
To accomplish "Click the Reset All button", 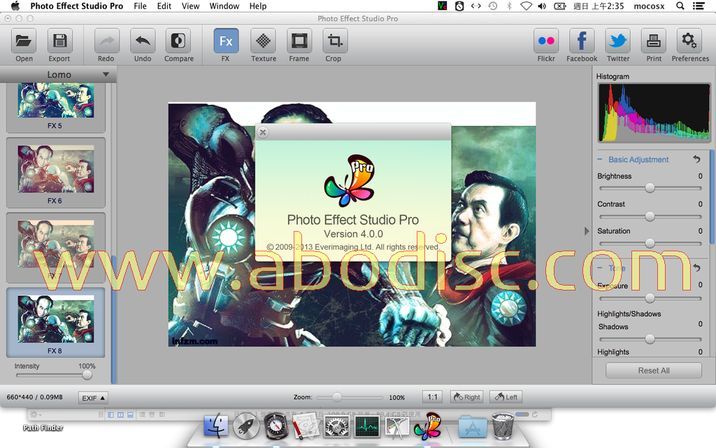I will 653,370.
